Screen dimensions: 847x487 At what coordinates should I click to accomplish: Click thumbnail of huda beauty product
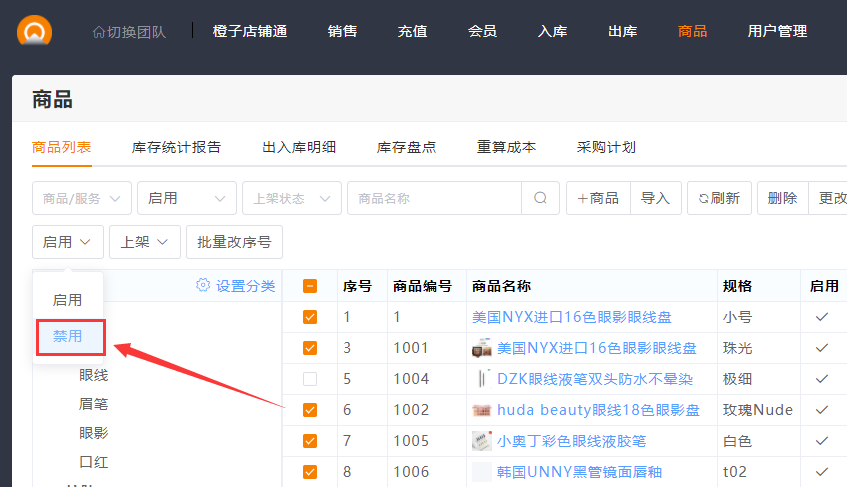482,410
